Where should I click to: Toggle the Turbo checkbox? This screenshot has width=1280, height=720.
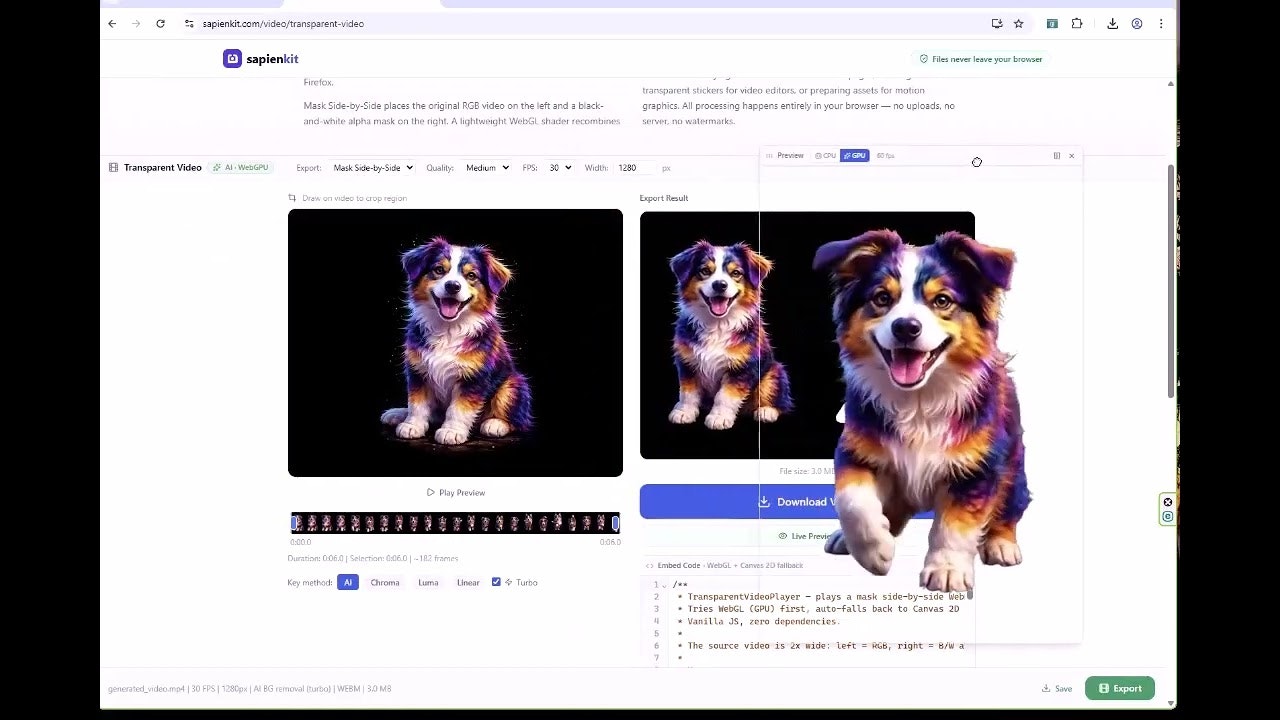coord(496,581)
